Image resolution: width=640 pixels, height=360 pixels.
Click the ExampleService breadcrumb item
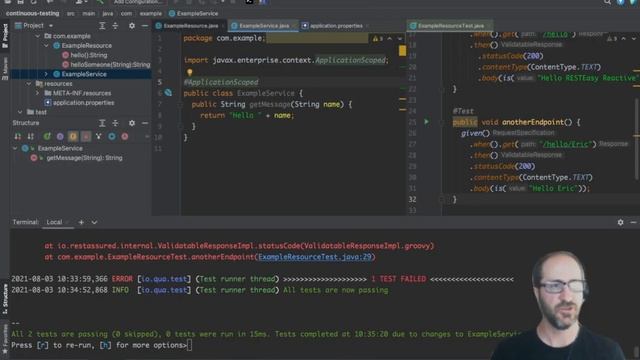pyautogui.click(x=193, y=13)
